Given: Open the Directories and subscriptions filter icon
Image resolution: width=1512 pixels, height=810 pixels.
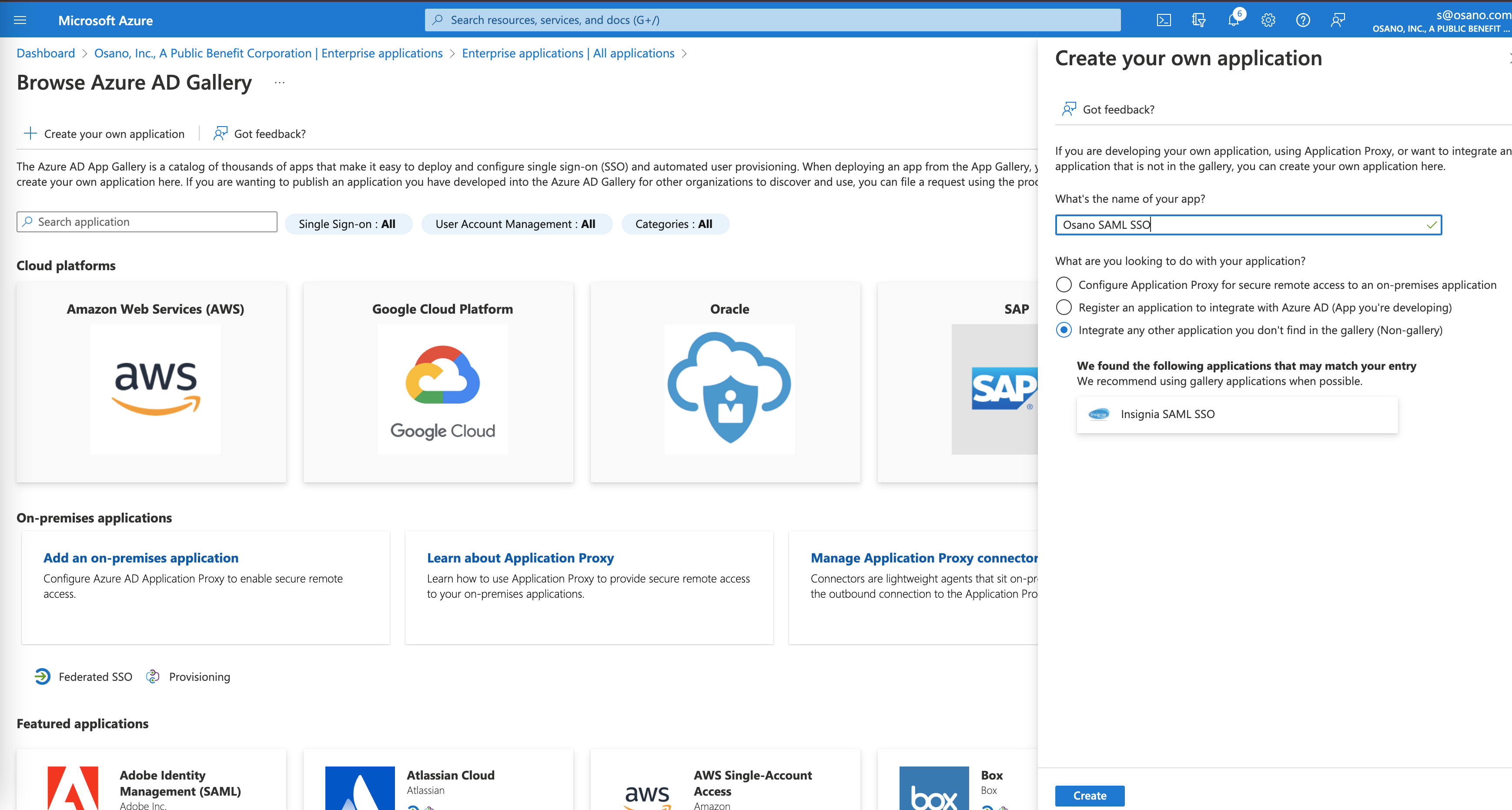Looking at the screenshot, I should point(1198,20).
